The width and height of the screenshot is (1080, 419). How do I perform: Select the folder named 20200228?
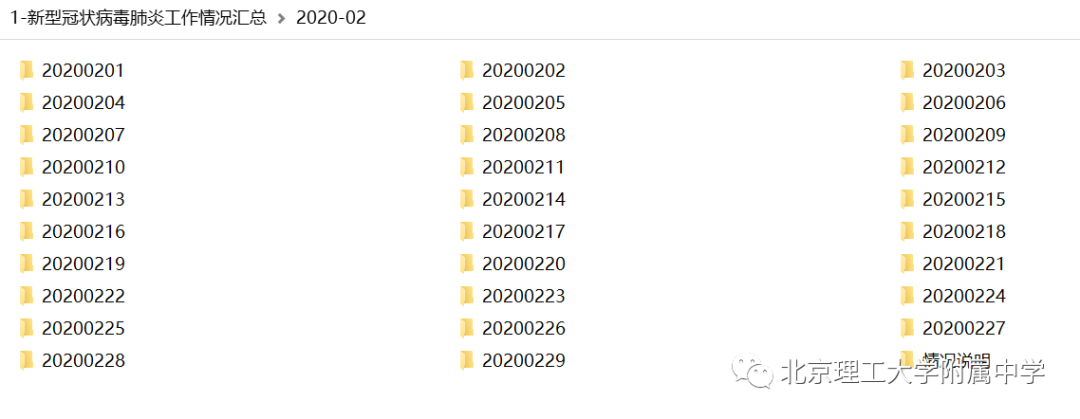point(72,360)
